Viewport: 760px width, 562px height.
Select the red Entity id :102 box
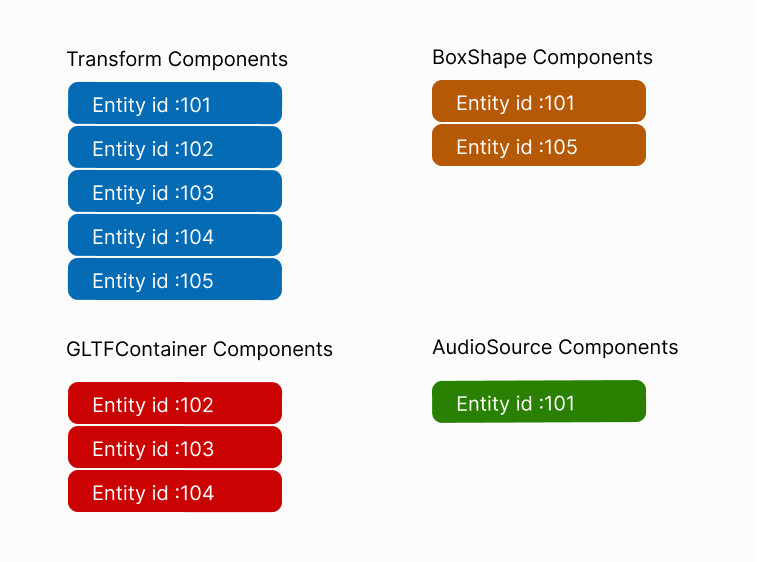pos(175,404)
